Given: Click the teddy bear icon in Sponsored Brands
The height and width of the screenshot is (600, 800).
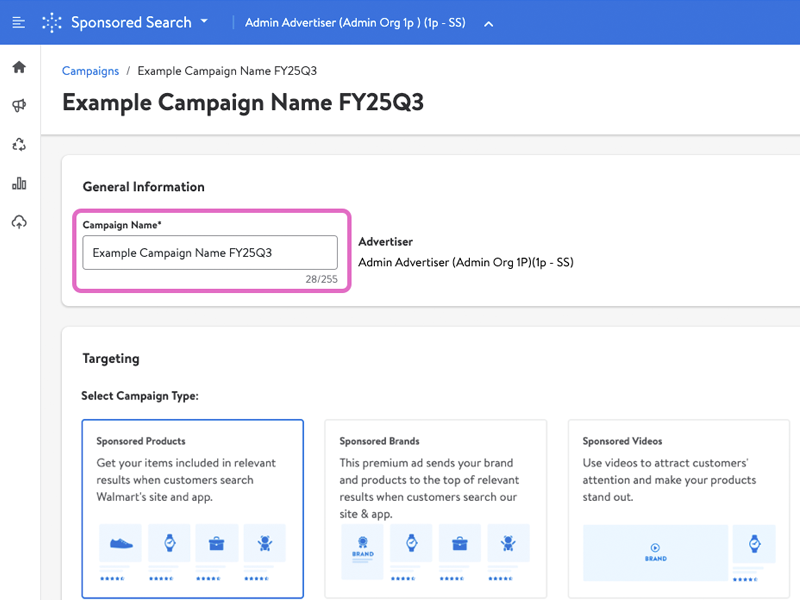Looking at the screenshot, I should pyautogui.click(x=508, y=543).
